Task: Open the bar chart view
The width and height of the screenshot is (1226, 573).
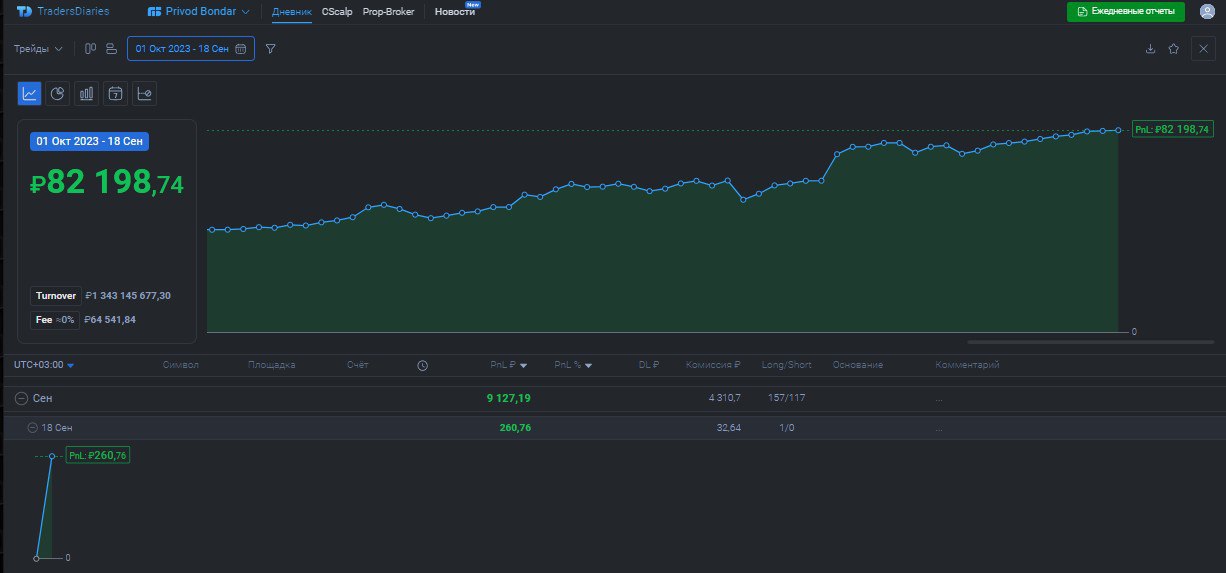Action: [87, 94]
